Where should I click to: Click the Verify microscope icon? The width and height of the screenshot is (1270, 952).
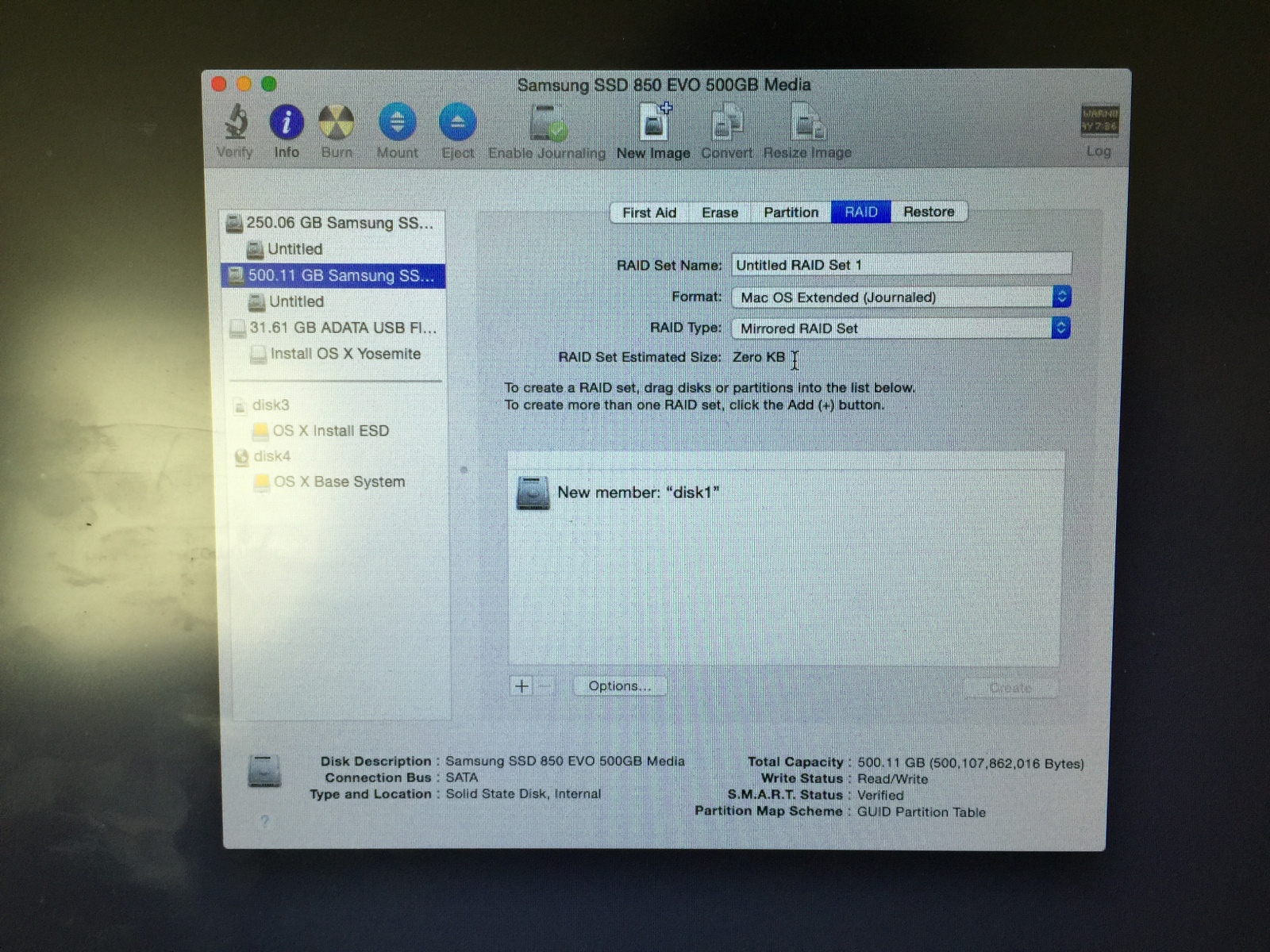pos(236,122)
